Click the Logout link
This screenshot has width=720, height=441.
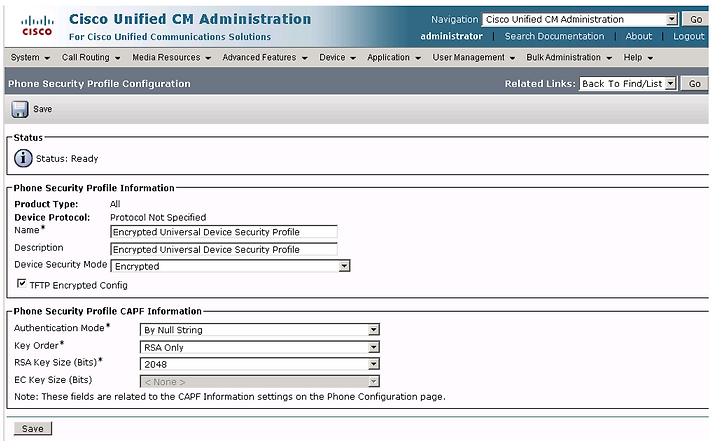(688, 36)
